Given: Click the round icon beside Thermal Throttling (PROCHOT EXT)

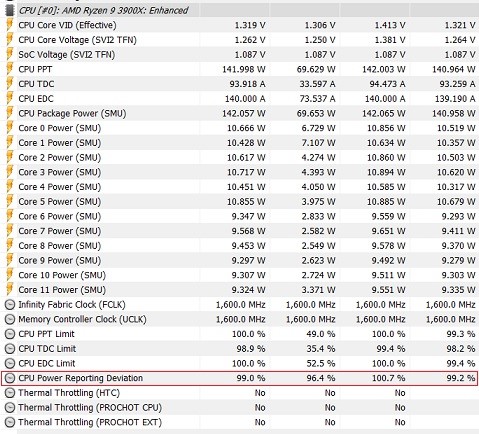Looking at the screenshot, I should tap(10, 422).
